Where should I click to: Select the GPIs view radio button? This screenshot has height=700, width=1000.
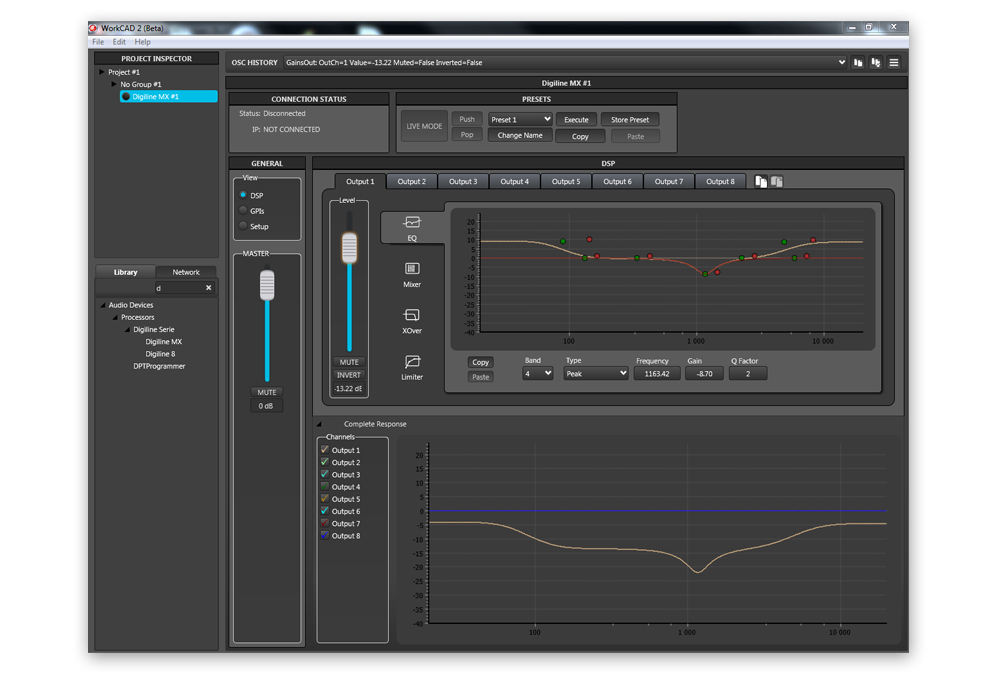[x=243, y=211]
